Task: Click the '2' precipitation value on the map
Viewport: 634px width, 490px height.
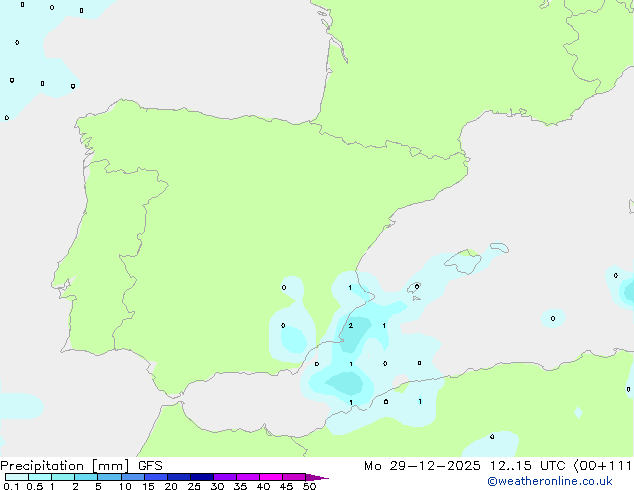Action: 351,325
